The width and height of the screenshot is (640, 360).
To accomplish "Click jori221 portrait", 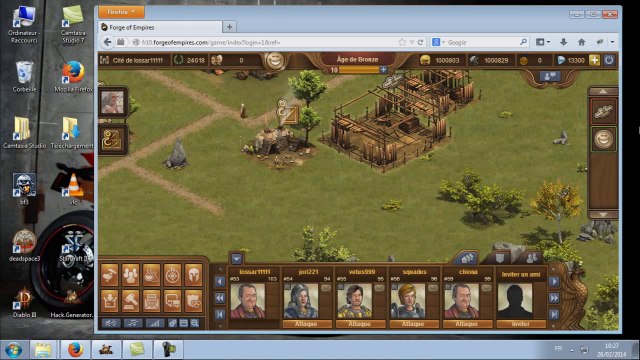I will (x=301, y=301).
